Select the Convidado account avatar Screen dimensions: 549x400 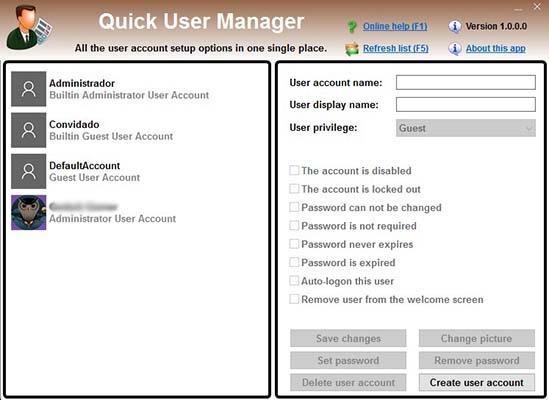click(x=28, y=130)
